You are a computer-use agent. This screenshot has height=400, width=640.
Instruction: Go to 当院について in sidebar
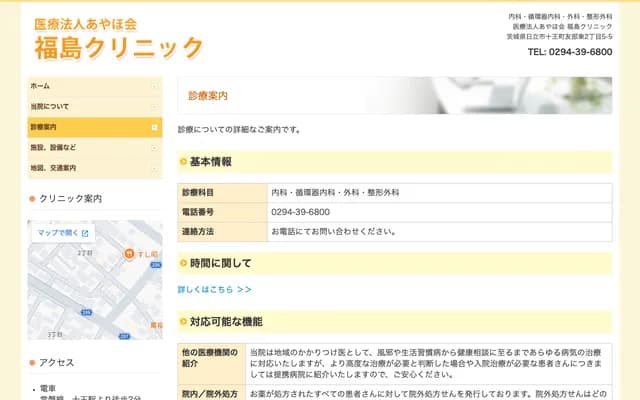click(x=50, y=107)
